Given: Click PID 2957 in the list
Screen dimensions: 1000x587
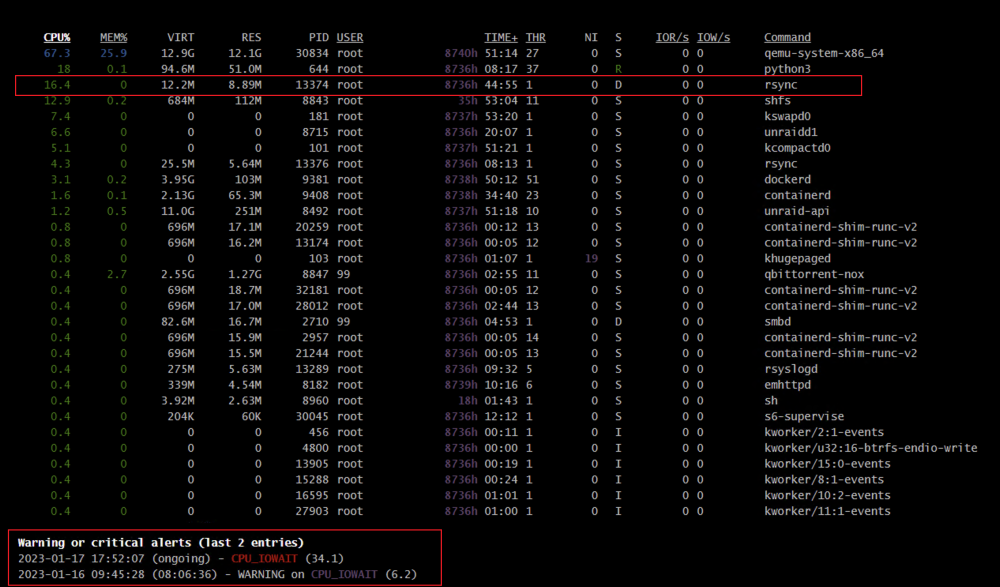Looking at the screenshot, I should click(x=315, y=338).
